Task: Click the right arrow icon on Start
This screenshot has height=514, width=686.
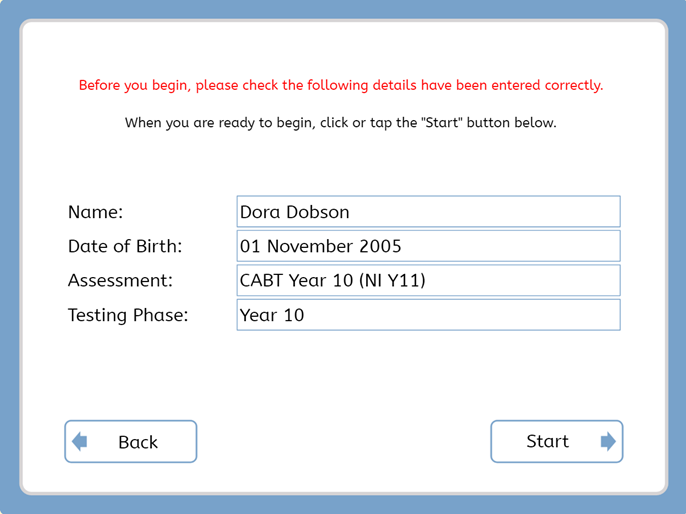Action: 608,442
